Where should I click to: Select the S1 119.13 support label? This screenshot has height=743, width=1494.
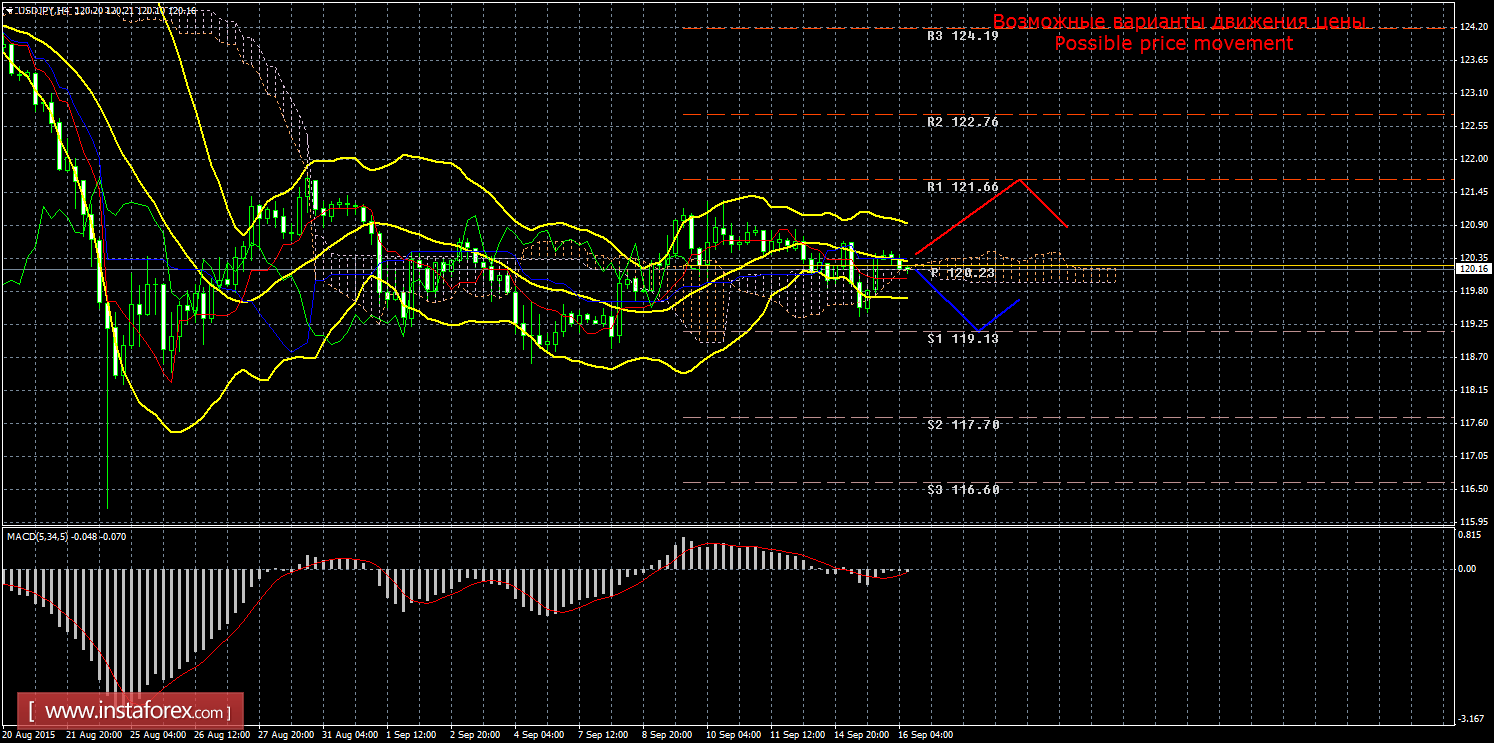pyautogui.click(x=963, y=339)
